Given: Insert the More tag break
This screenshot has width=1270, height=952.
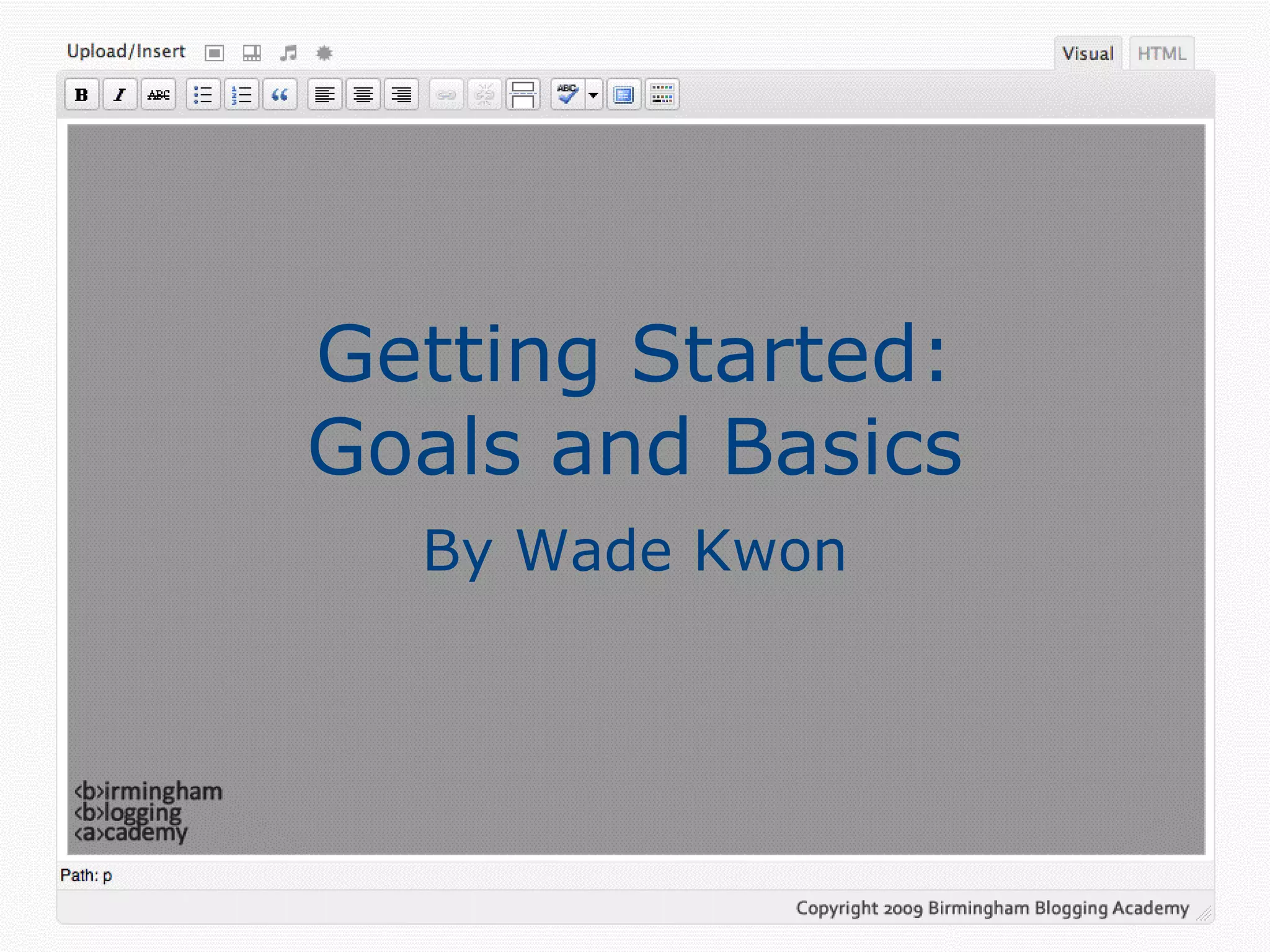Looking at the screenshot, I should click(x=523, y=95).
